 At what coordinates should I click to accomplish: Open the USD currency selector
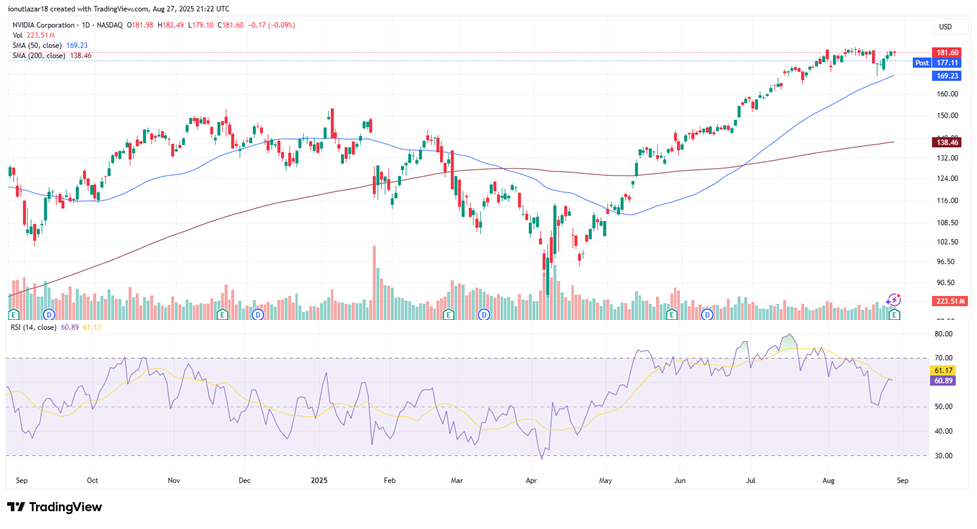point(944,26)
